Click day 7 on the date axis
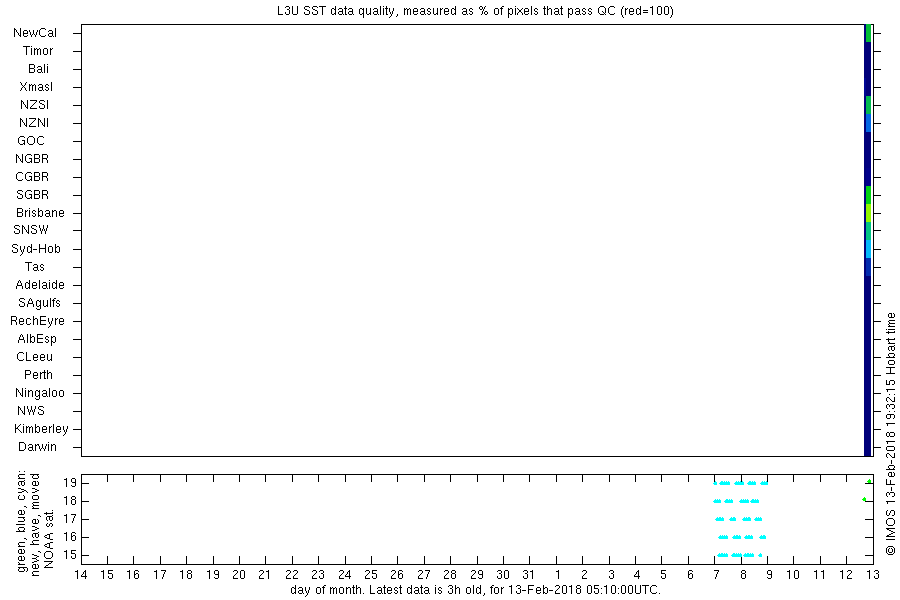The image size is (900, 600). tap(716, 575)
